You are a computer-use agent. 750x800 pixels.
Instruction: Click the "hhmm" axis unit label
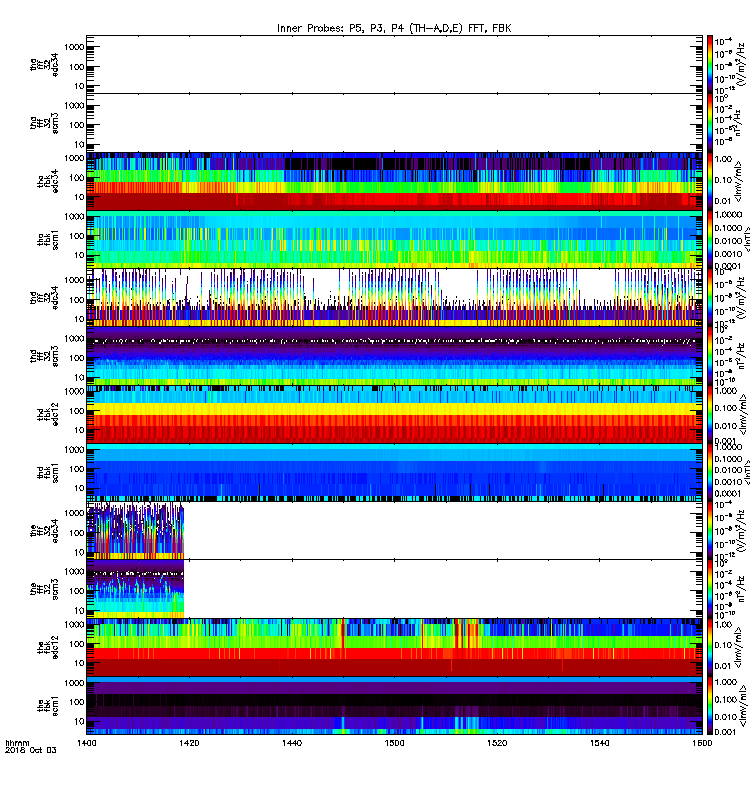(17, 743)
